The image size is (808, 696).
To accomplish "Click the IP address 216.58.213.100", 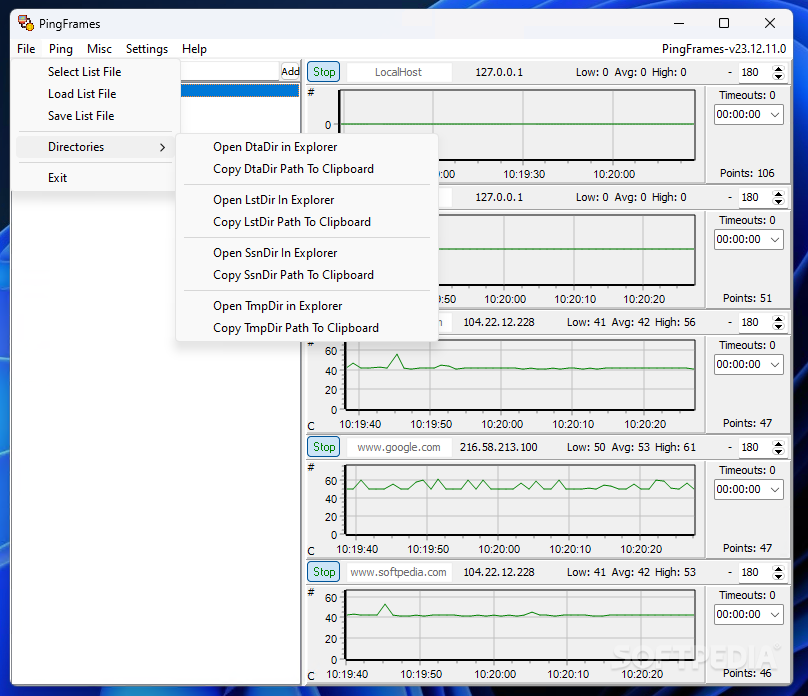I will 498,447.
